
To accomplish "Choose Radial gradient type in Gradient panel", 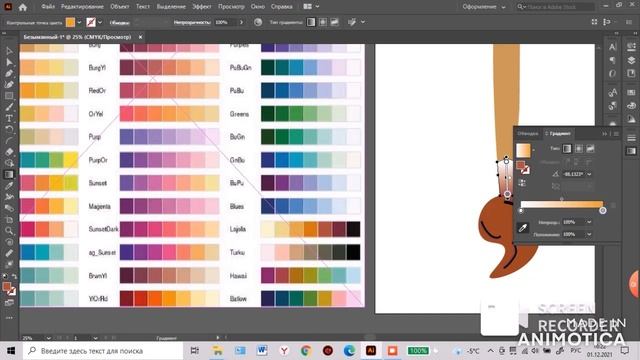I will point(579,149).
